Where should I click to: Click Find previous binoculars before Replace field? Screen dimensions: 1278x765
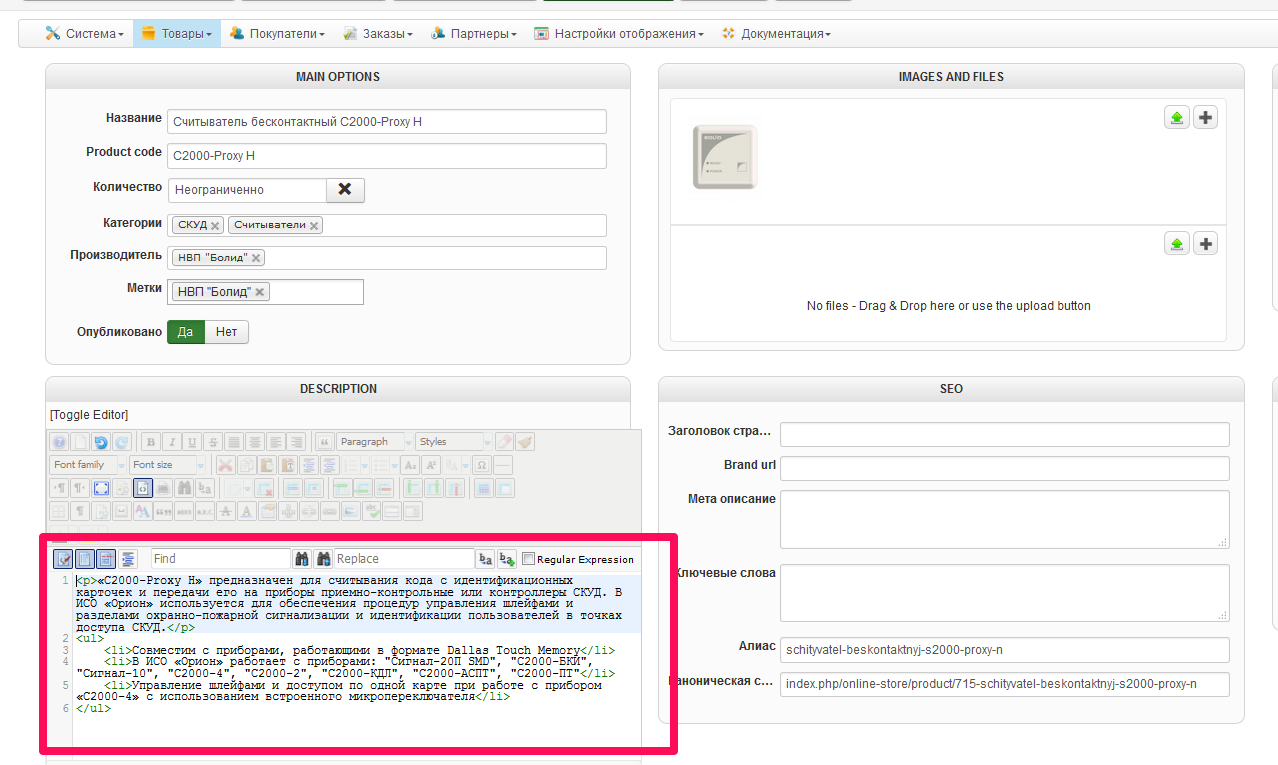[x=323, y=559]
